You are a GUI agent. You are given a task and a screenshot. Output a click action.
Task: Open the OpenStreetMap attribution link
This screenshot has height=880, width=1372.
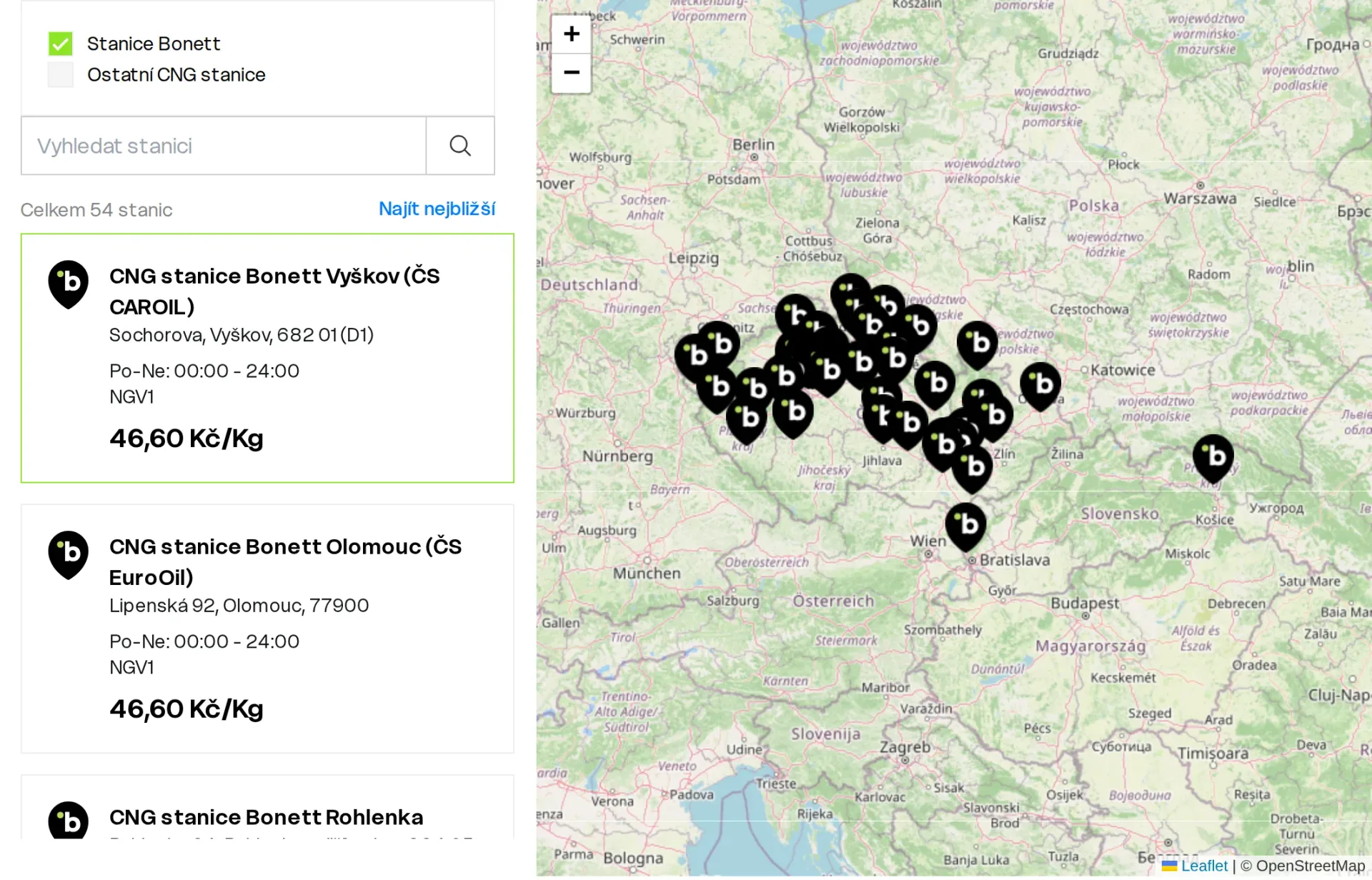[x=1310, y=866]
